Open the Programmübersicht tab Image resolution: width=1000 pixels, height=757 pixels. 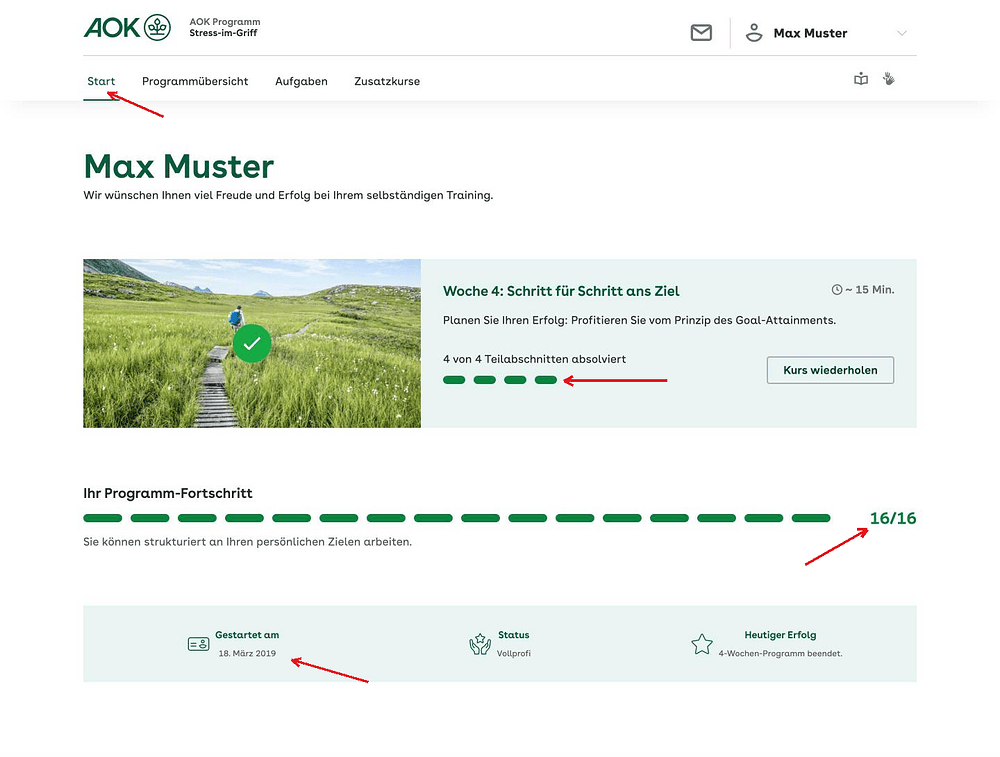pyautogui.click(x=195, y=81)
